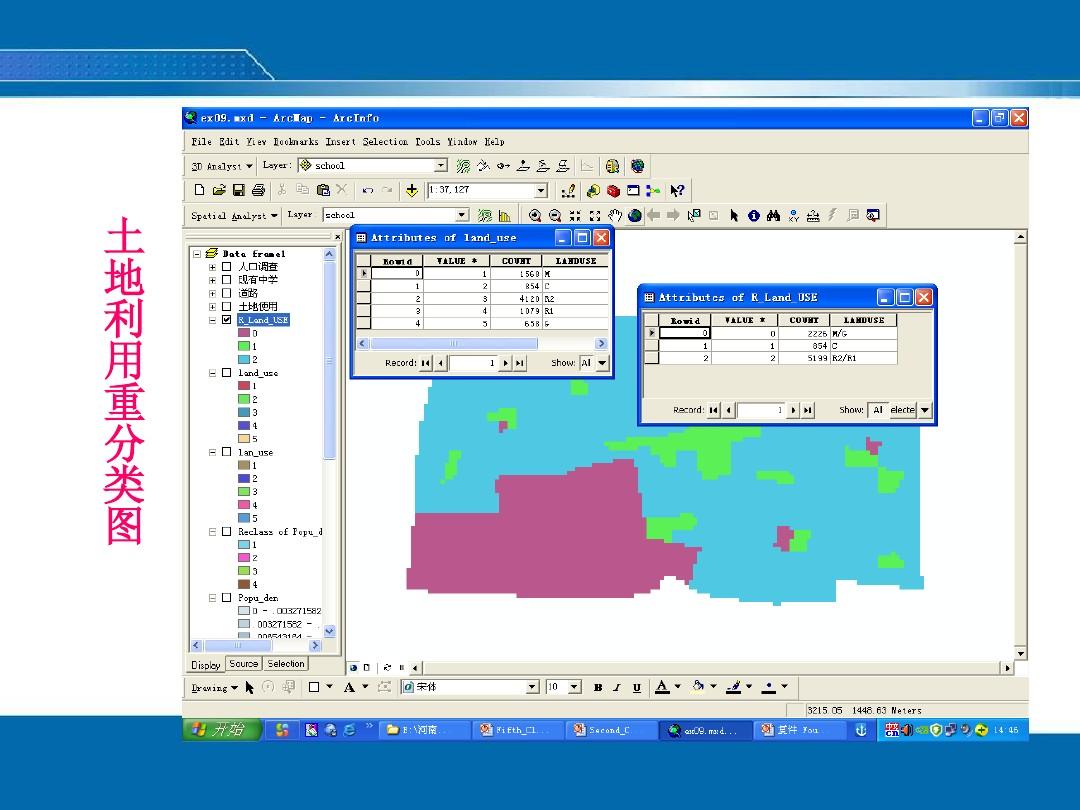Open the ArcToolbox red toolbox icon
This screenshot has width=1080, height=810.
613,190
